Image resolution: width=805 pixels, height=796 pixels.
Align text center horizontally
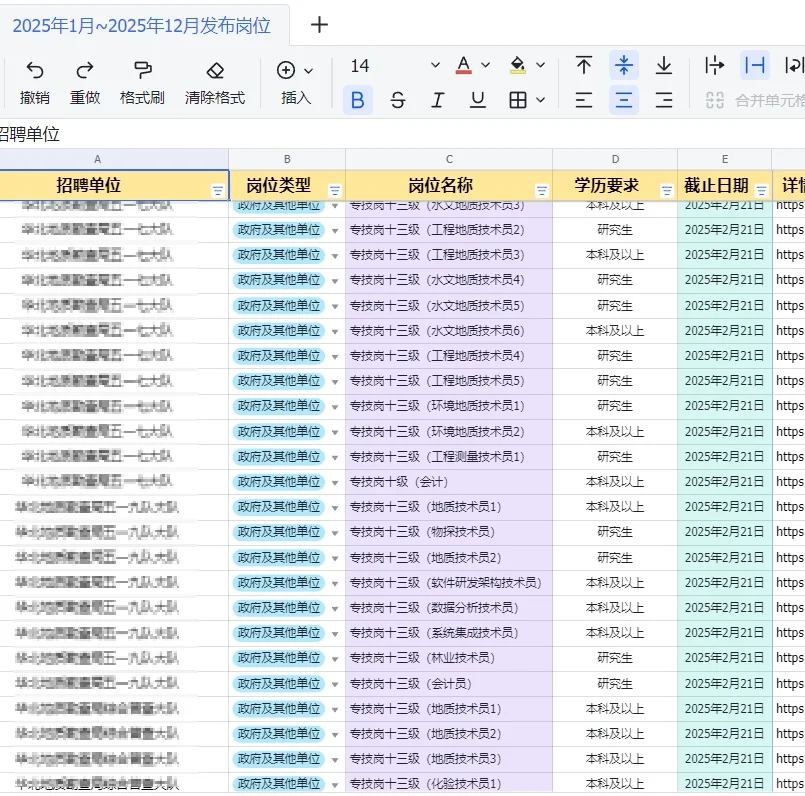624,100
